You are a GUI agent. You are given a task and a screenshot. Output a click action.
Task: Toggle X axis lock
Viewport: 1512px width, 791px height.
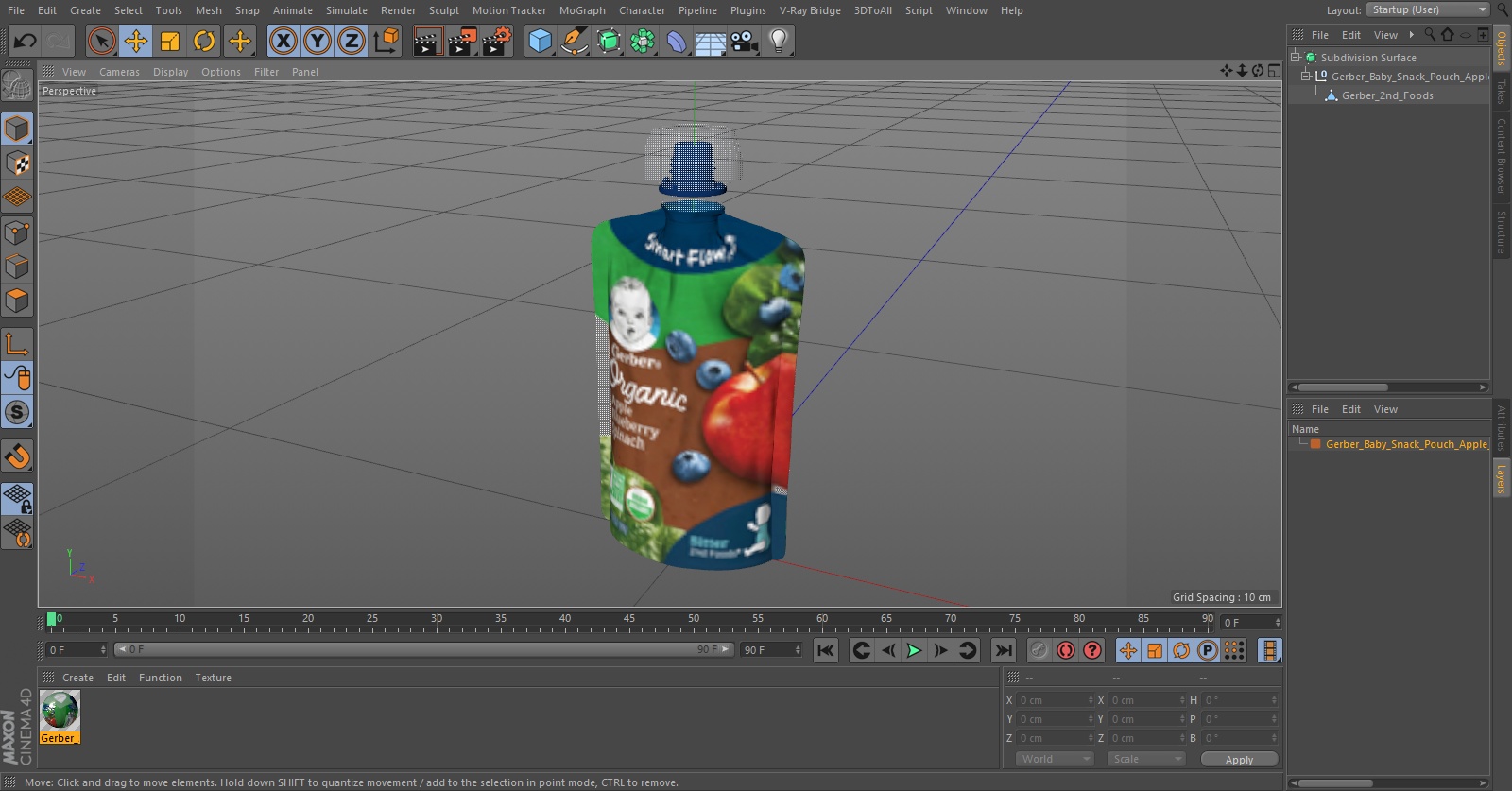tap(283, 41)
